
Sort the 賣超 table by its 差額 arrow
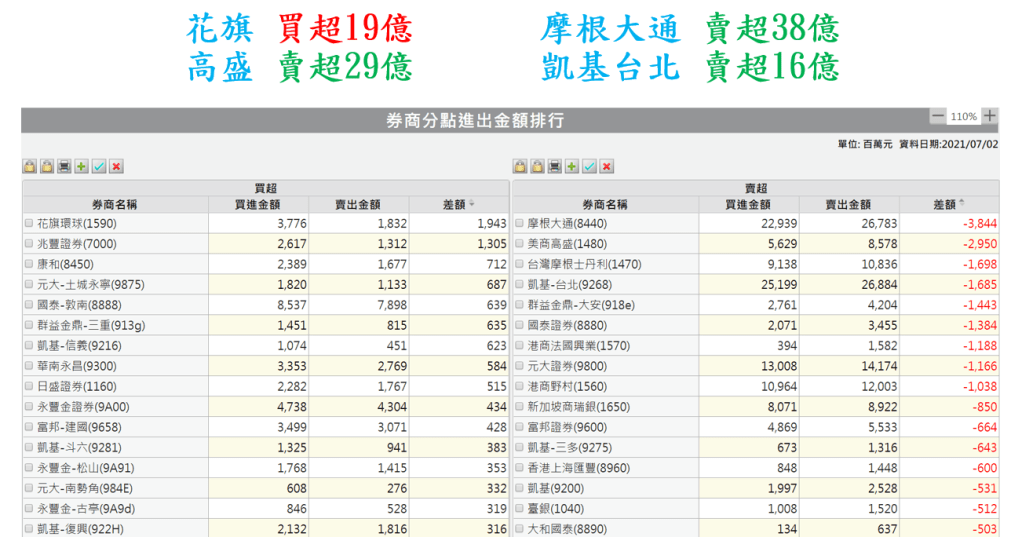click(962, 204)
